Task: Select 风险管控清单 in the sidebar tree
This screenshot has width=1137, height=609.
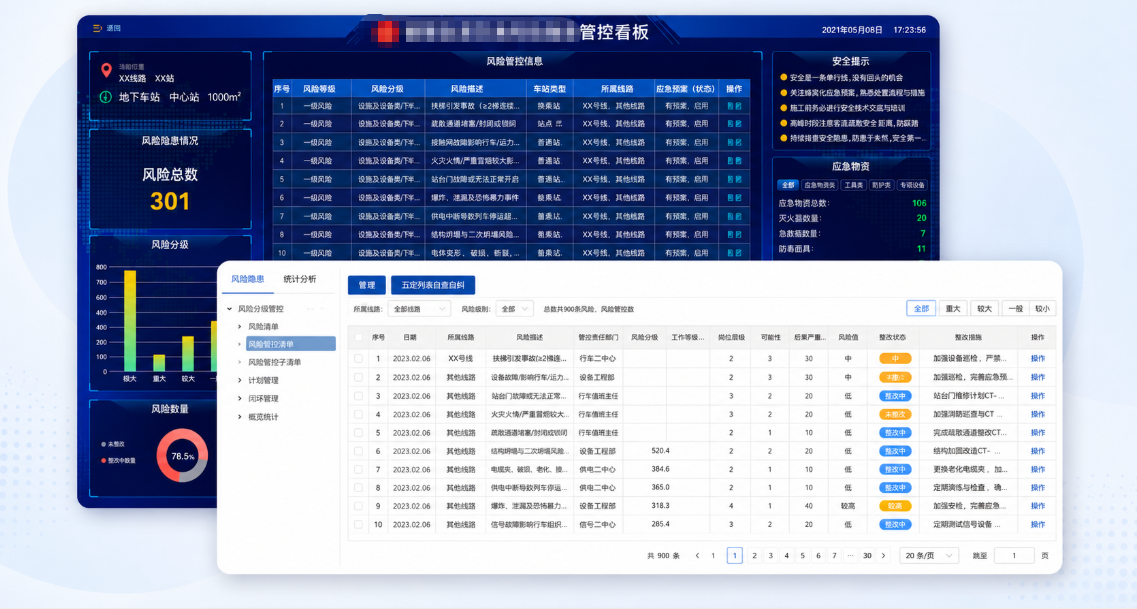Action: [x=289, y=344]
